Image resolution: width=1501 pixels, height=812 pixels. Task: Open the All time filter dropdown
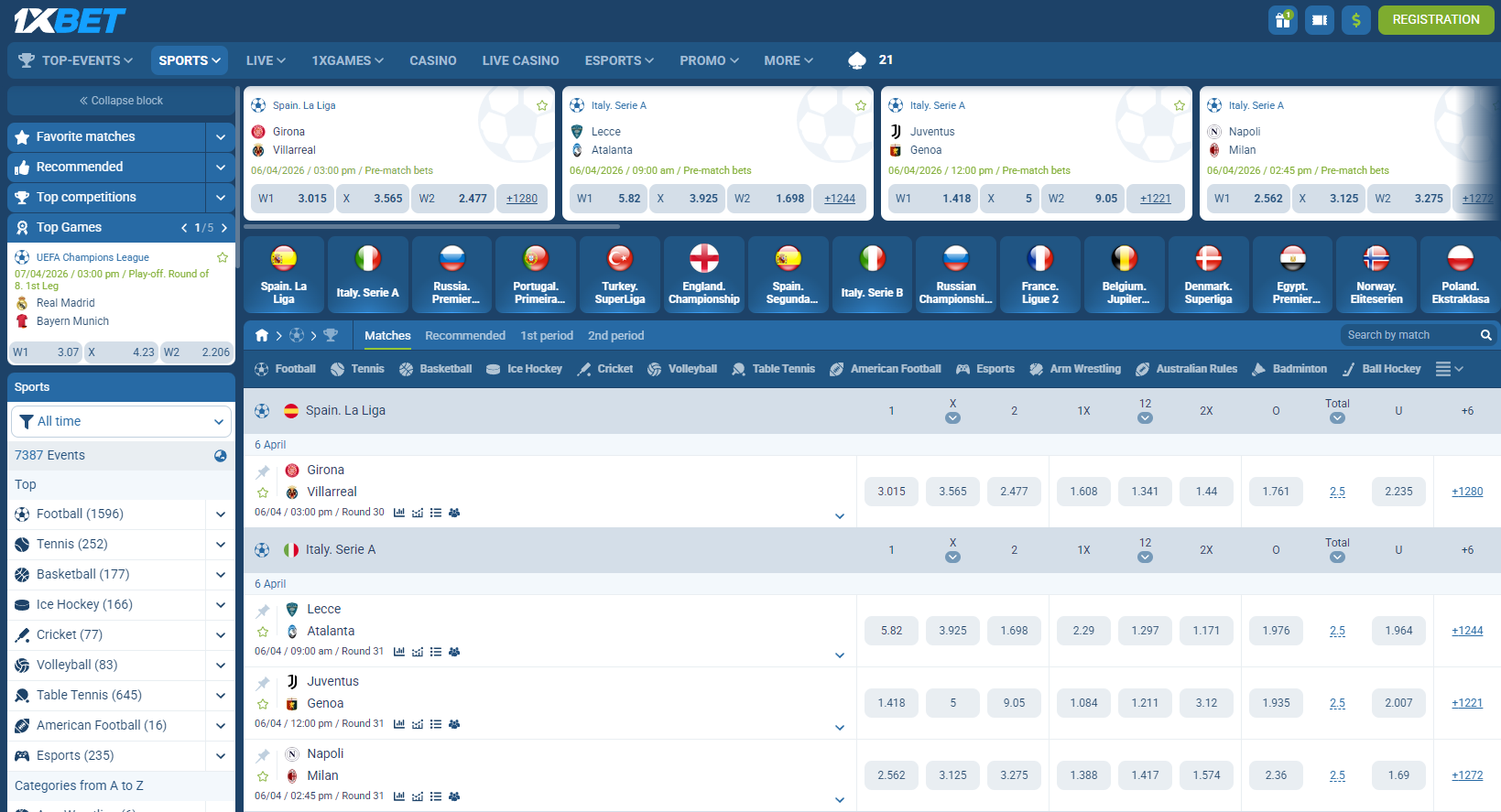pyautogui.click(x=121, y=421)
